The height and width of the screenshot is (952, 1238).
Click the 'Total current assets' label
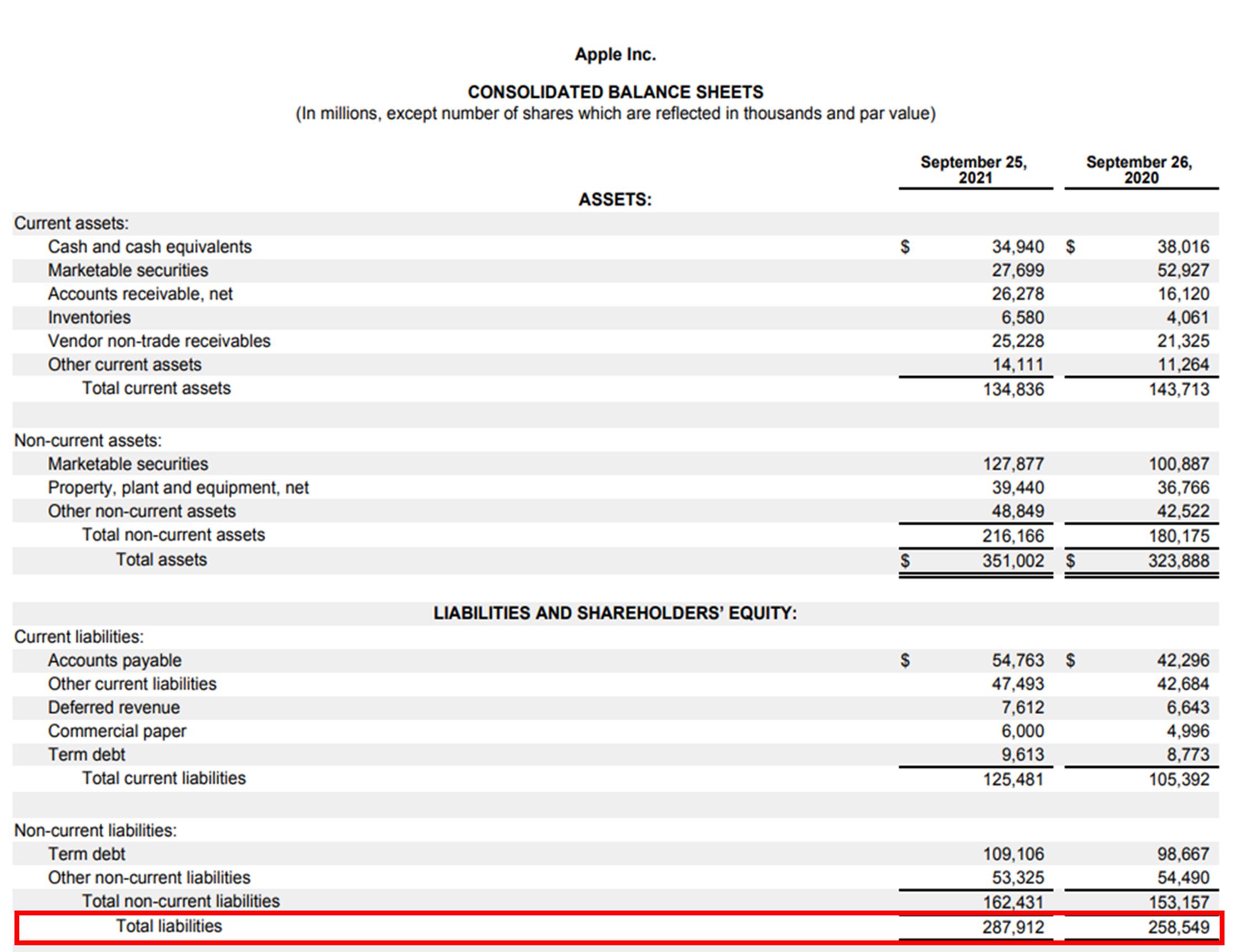[156, 388]
